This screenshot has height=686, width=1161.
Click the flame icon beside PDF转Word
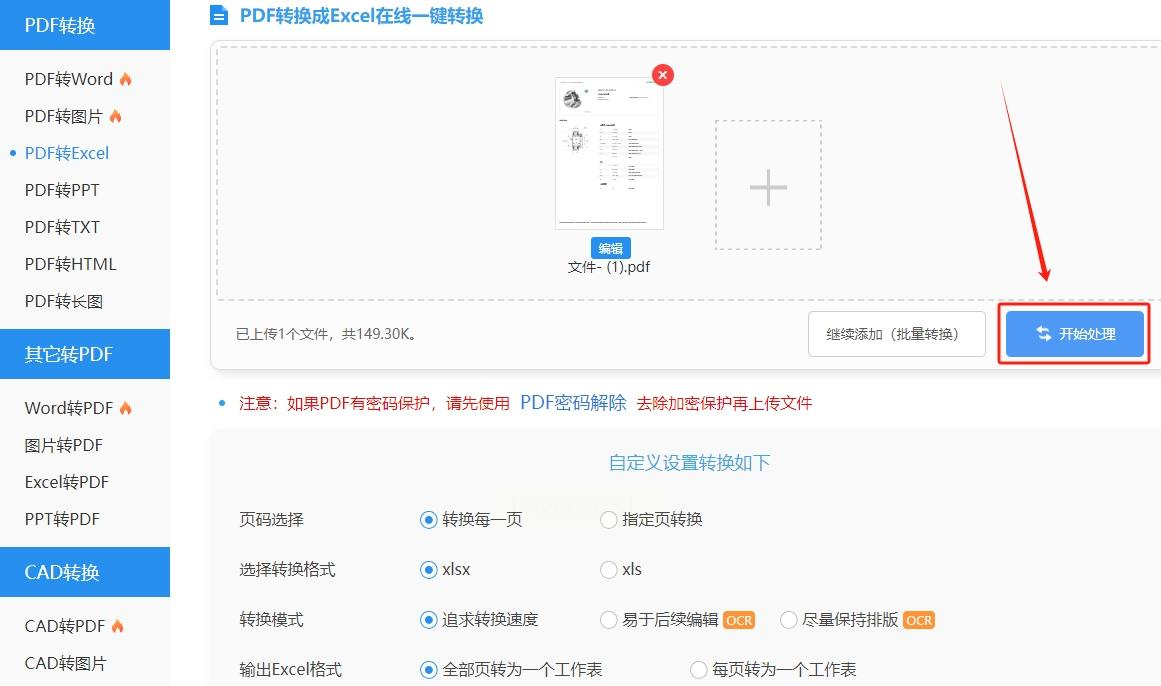[125, 79]
